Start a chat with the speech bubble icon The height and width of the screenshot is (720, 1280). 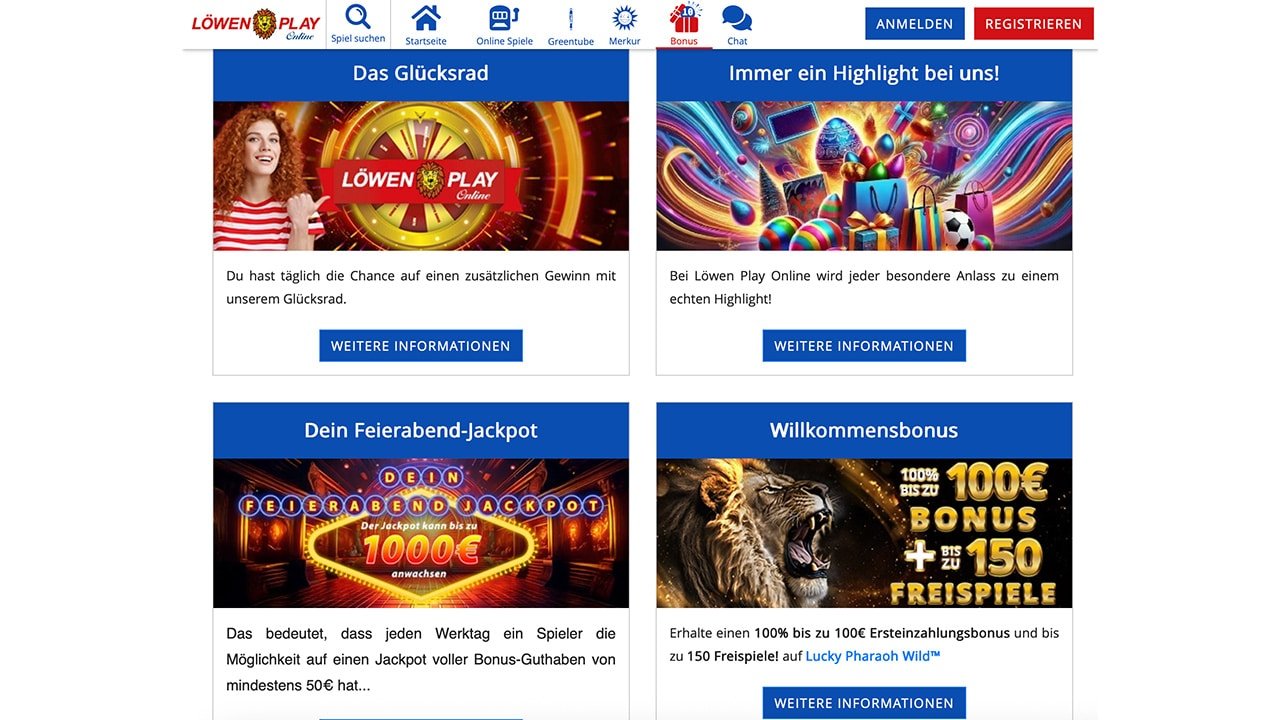[737, 16]
